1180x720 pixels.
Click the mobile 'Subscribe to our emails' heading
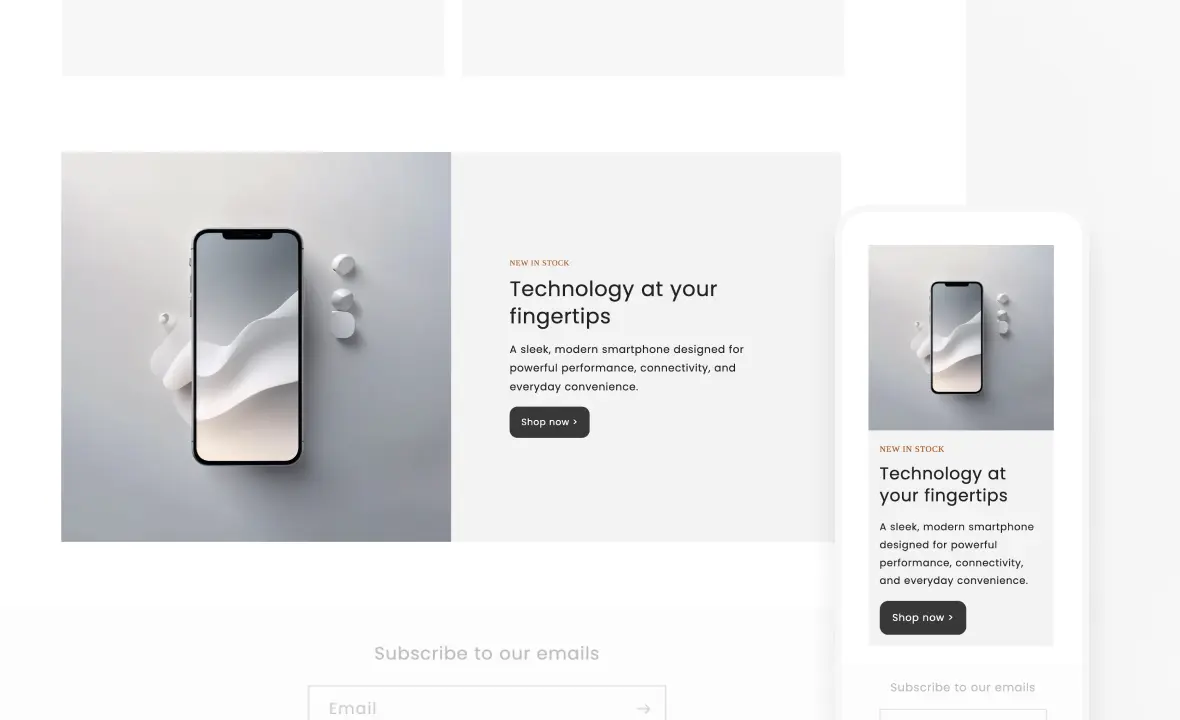pos(963,688)
